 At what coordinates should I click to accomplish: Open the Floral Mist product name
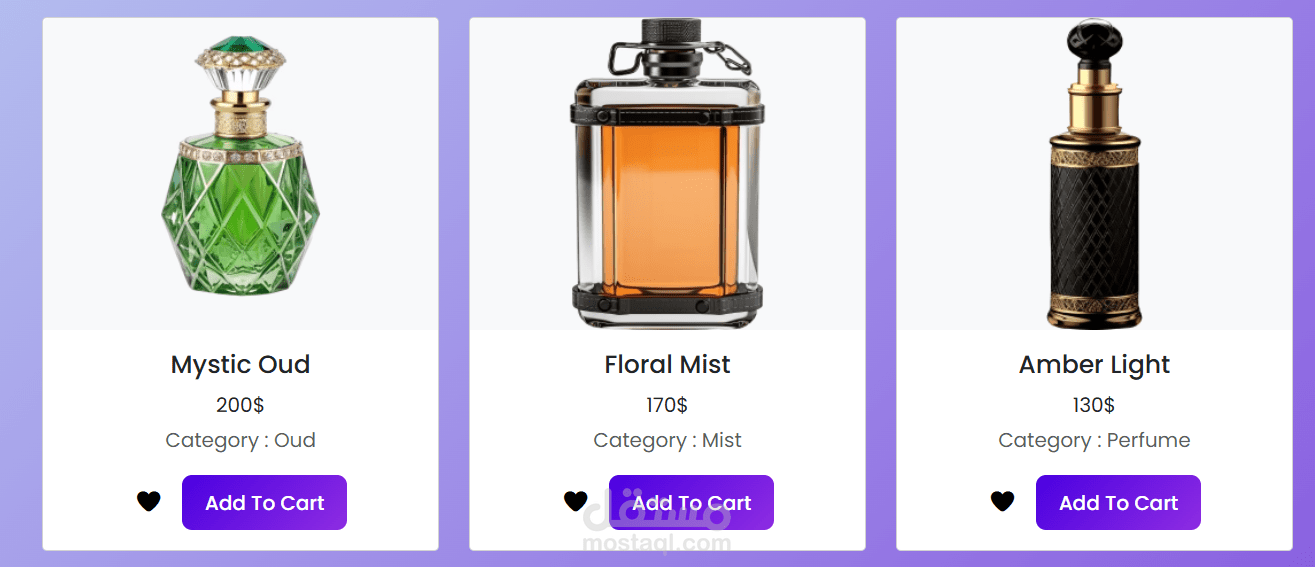point(667,365)
